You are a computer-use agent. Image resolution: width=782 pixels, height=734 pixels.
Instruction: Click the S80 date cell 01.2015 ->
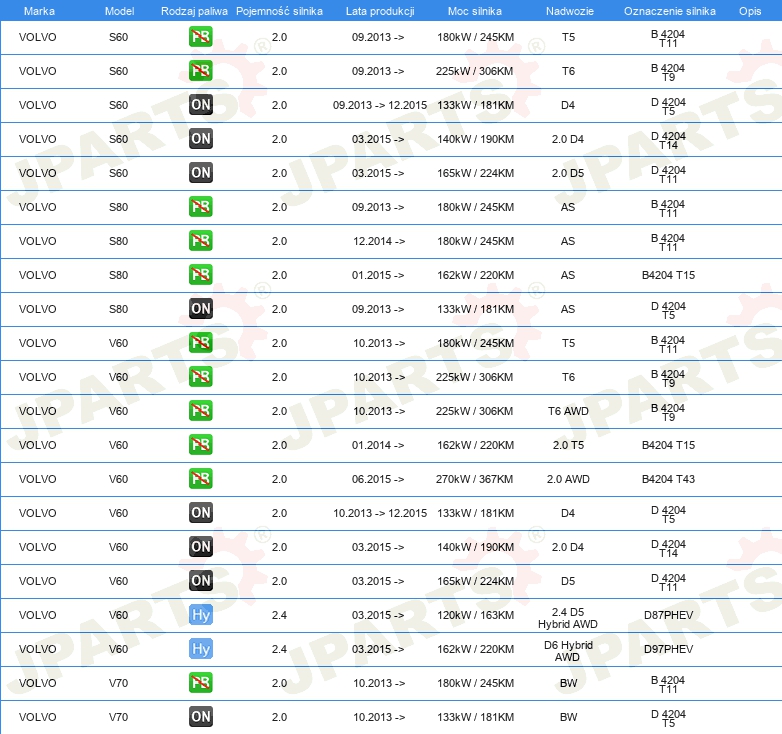click(378, 275)
